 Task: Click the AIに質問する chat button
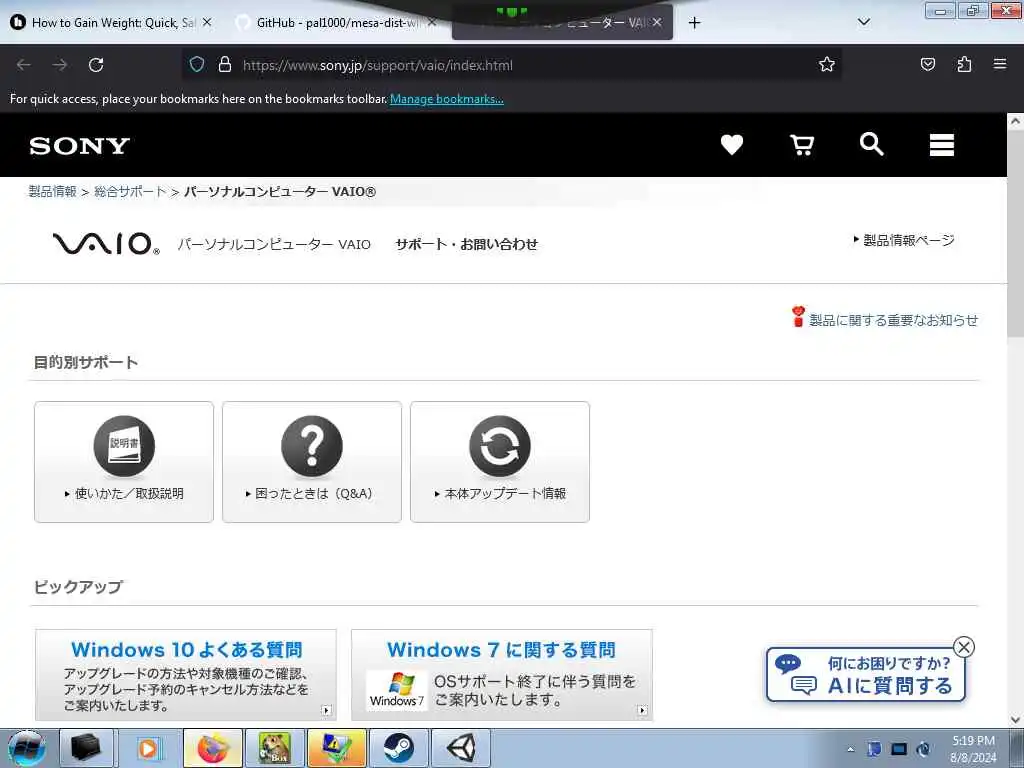[x=865, y=675]
